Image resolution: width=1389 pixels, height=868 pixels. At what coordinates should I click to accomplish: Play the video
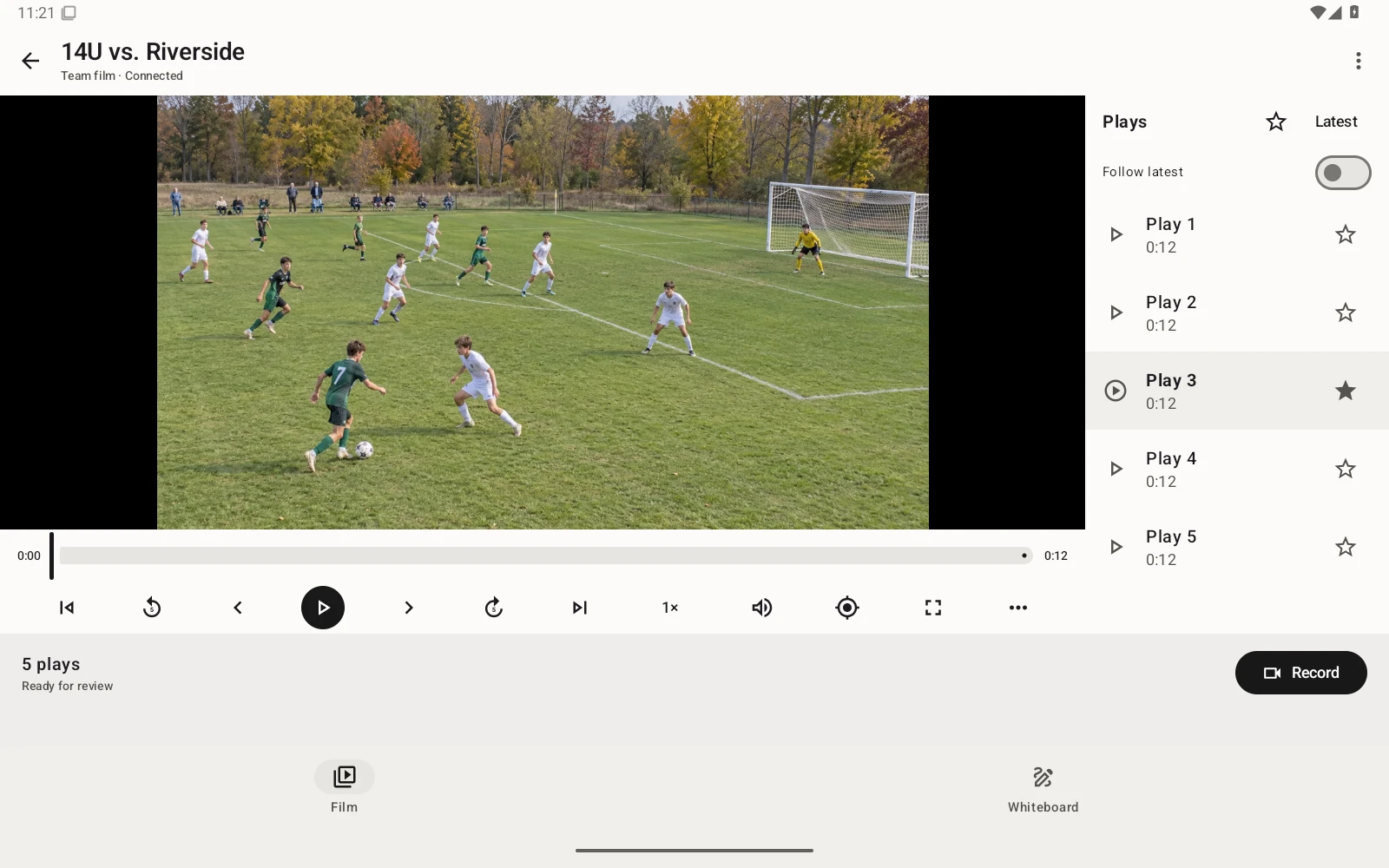[x=323, y=608]
